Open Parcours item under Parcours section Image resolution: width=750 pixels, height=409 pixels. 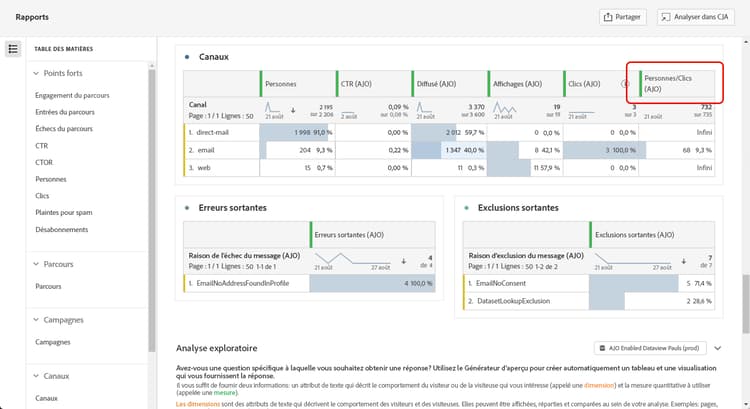pyautogui.click(x=48, y=286)
